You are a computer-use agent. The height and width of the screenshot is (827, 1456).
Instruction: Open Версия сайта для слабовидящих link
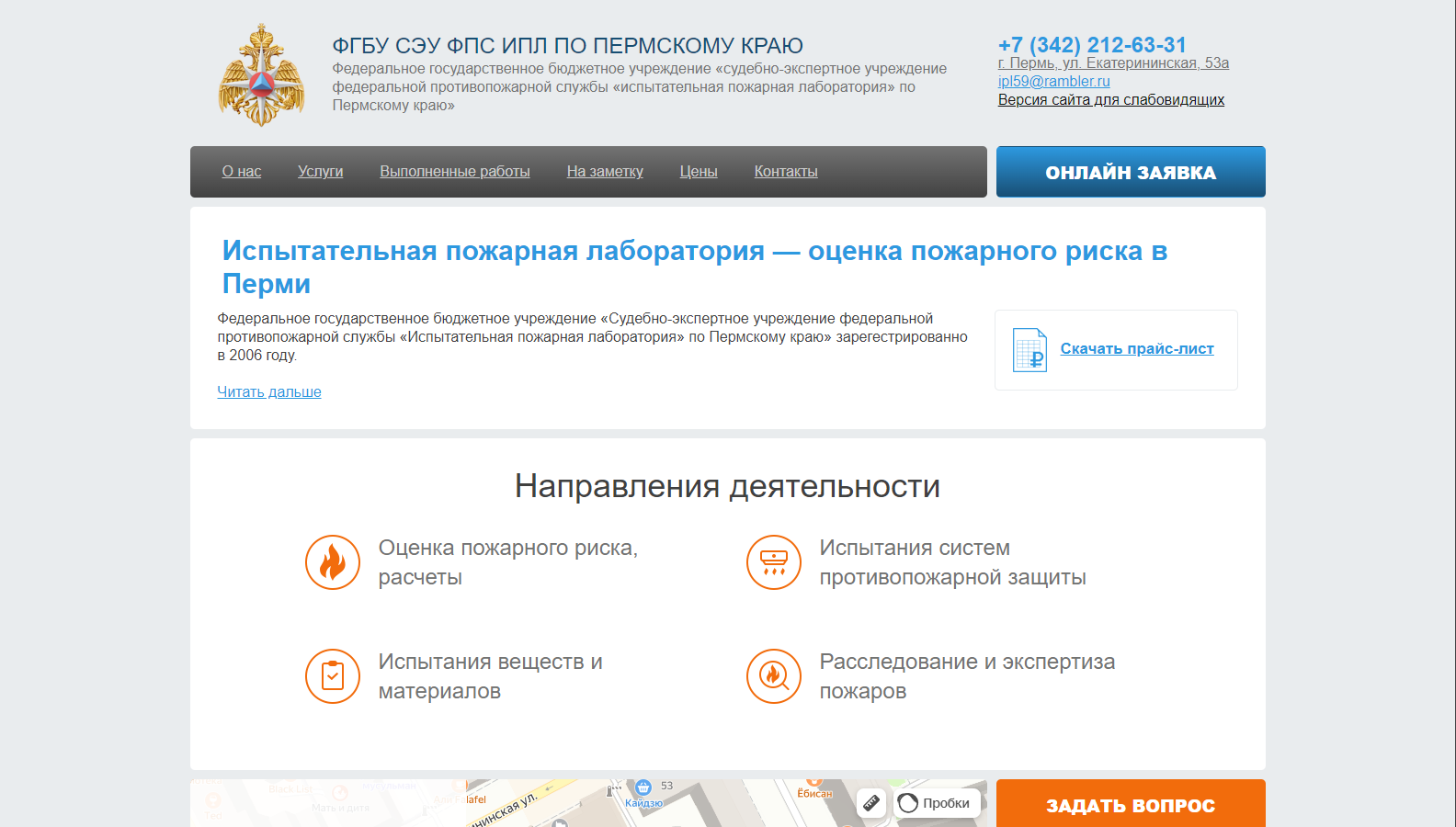1111,100
